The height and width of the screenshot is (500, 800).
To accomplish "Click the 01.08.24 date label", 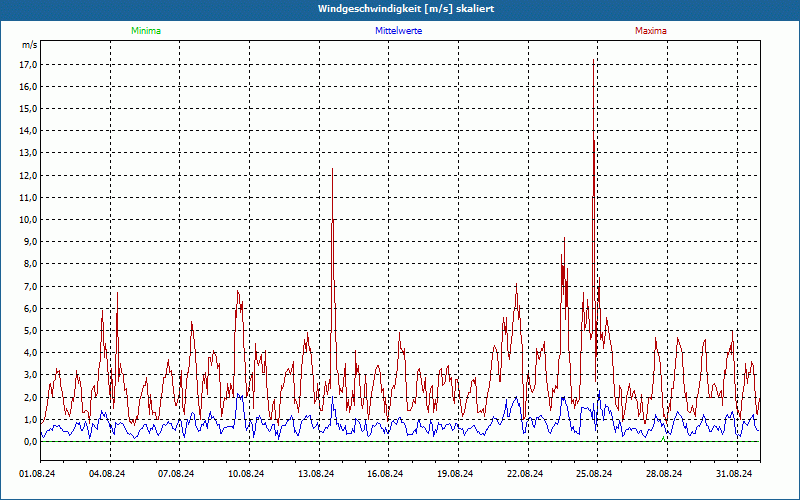I will tap(37, 474).
